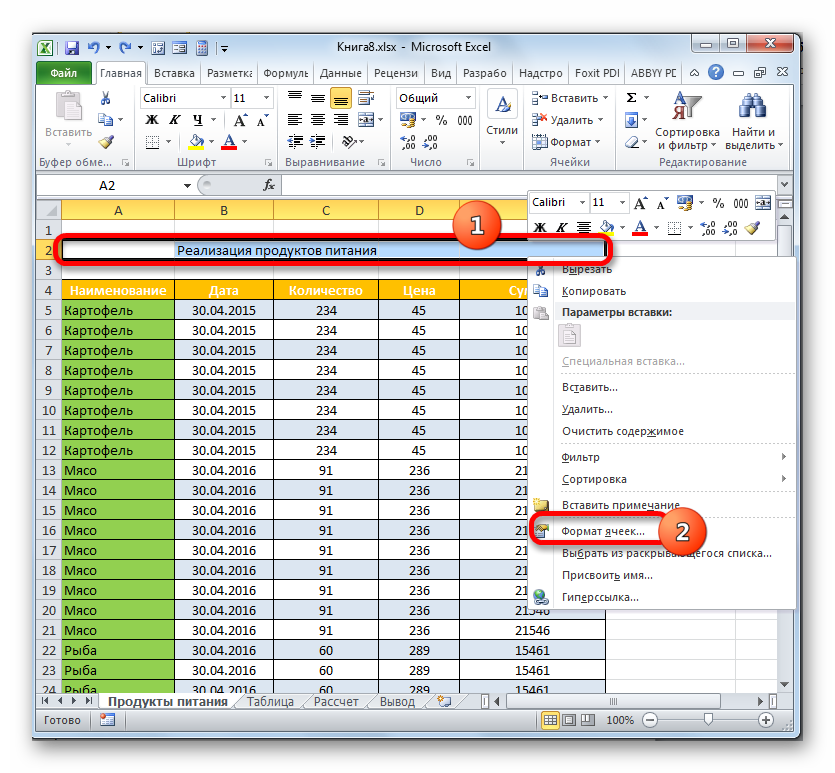This screenshot has width=835, height=773.
Task: Decrease font size with ribbon A-down icon
Action: (263, 120)
